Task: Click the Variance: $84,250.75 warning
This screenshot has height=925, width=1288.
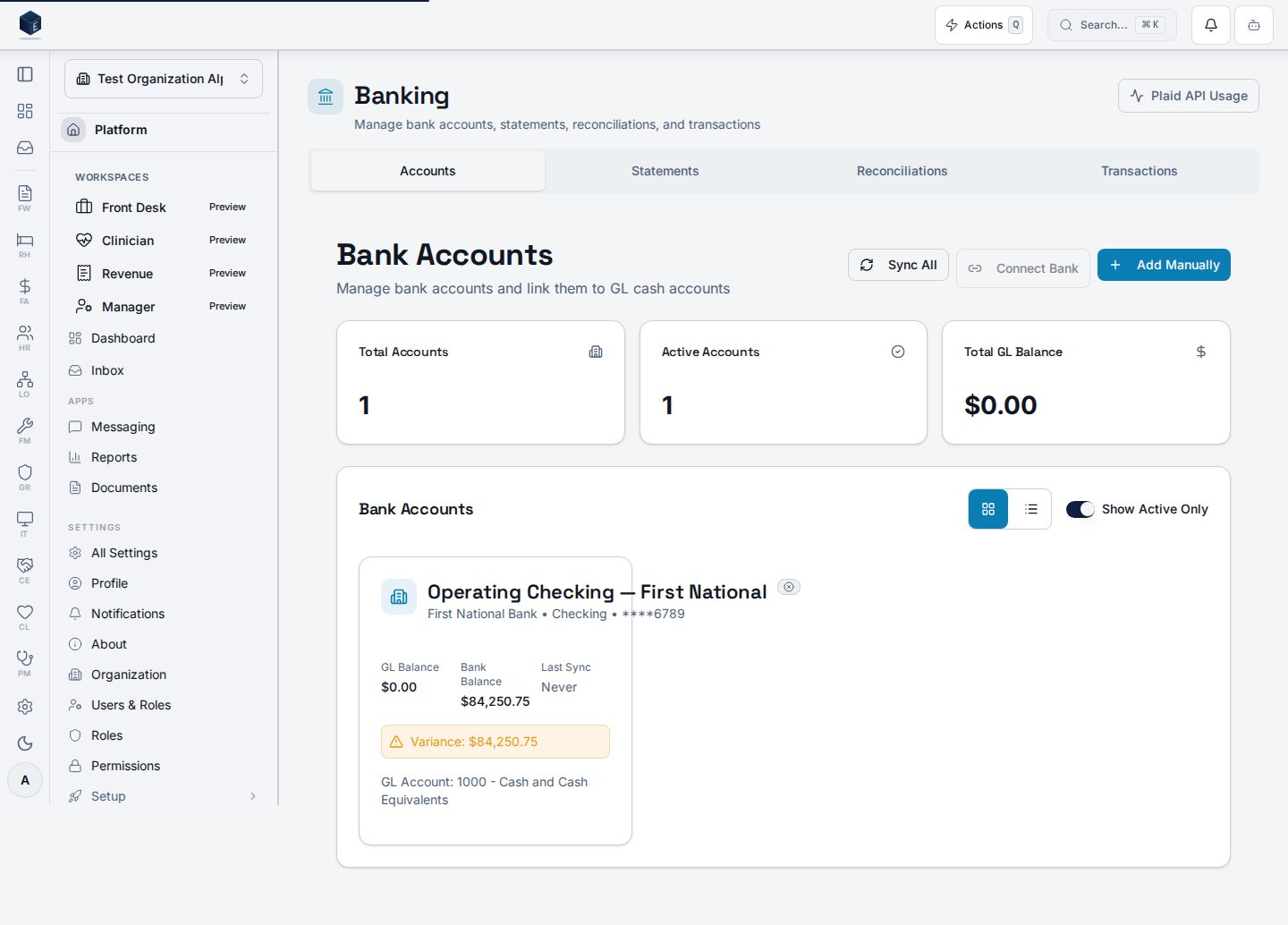Action: click(x=496, y=742)
